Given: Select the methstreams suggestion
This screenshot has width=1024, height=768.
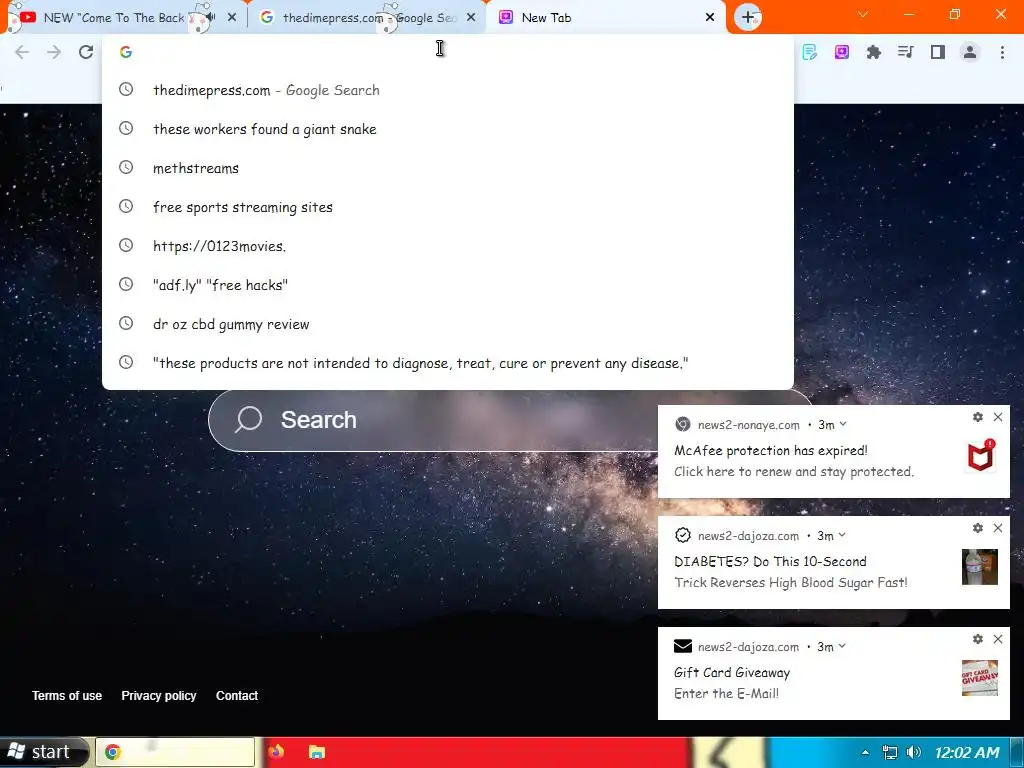Looking at the screenshot, I should pyautogui.click(x=448, y=168).
